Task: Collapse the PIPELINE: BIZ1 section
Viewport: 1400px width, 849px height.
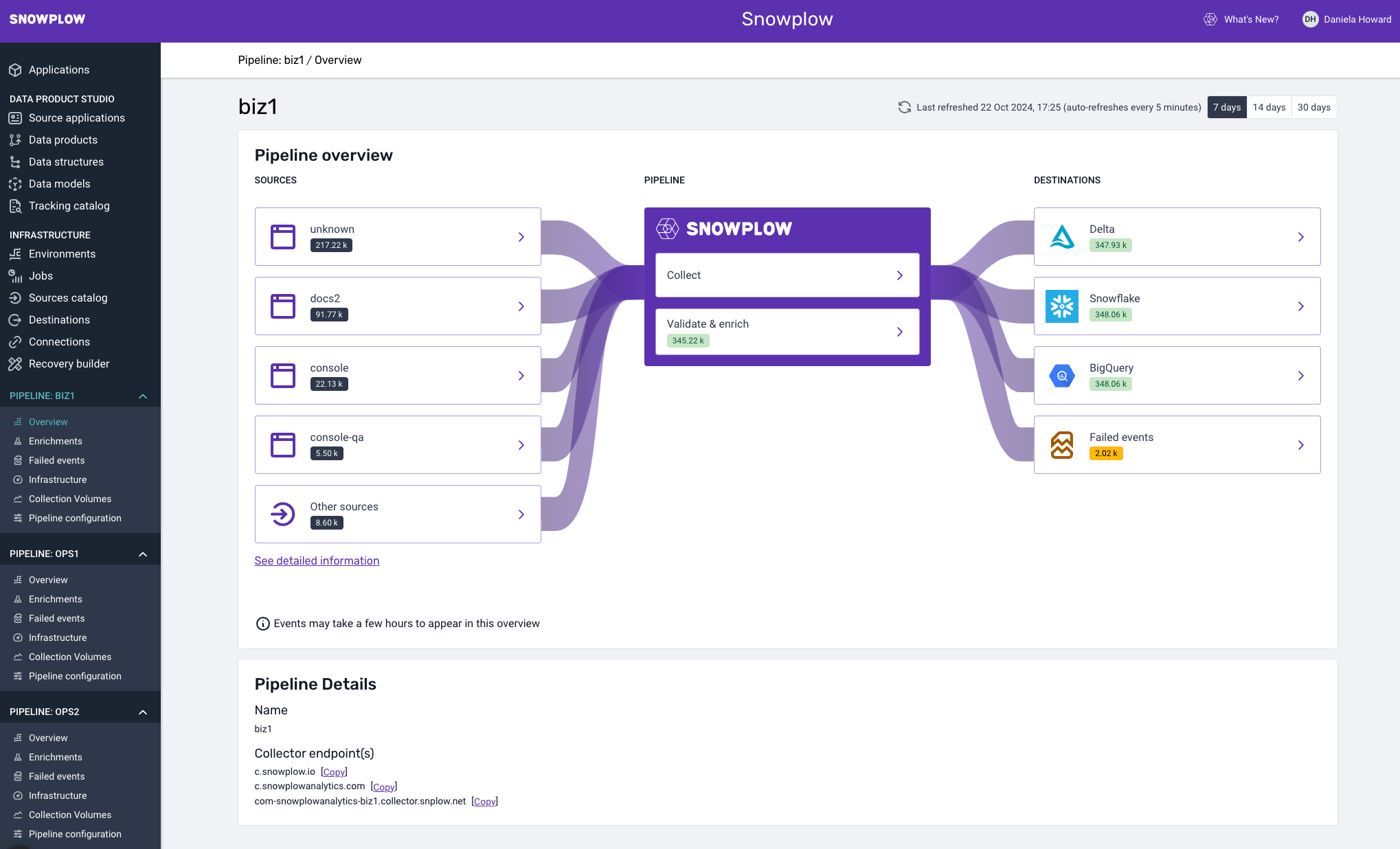Action: 143,396
